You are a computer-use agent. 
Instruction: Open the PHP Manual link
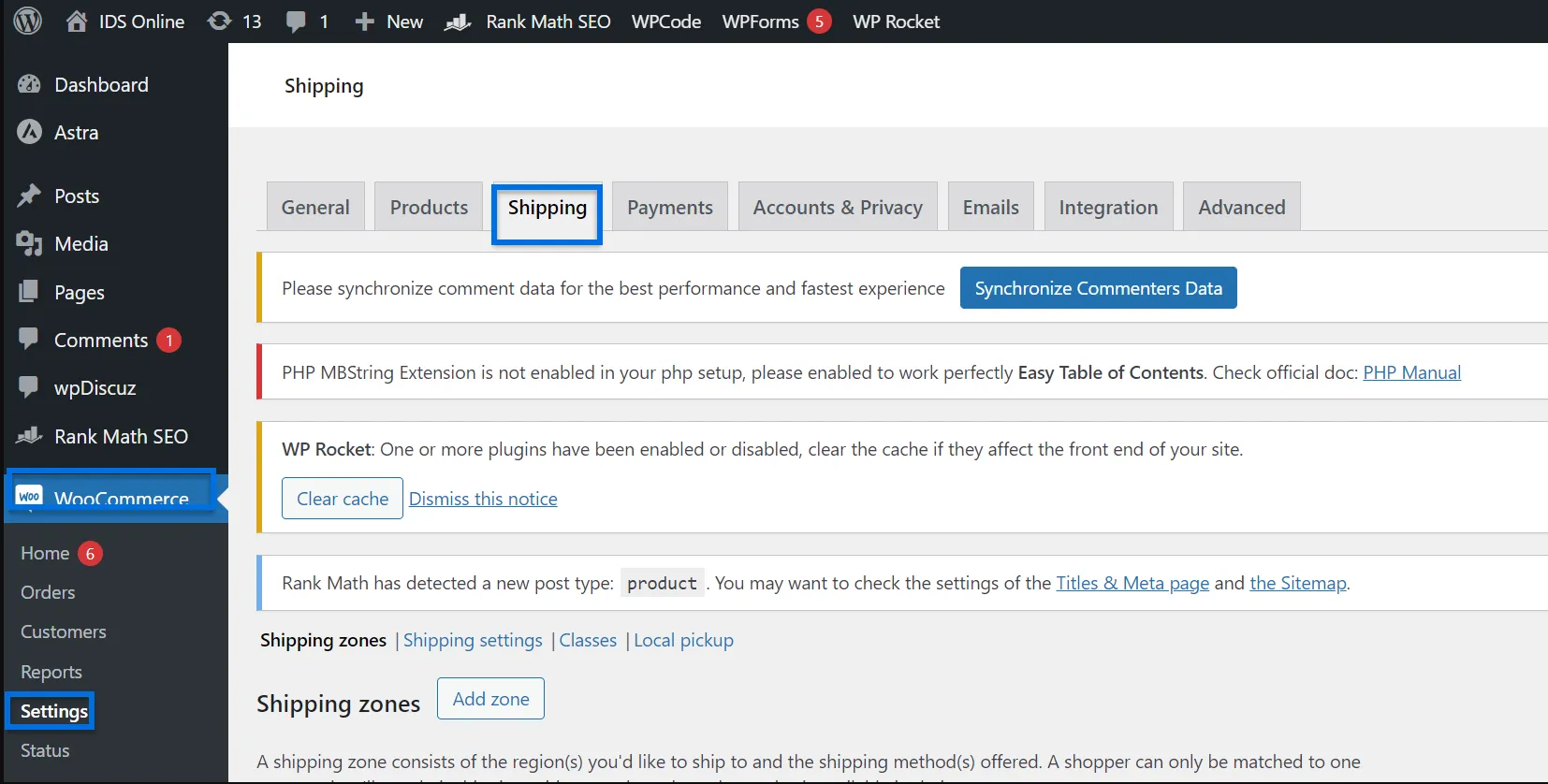click(x=1411, y=372)
